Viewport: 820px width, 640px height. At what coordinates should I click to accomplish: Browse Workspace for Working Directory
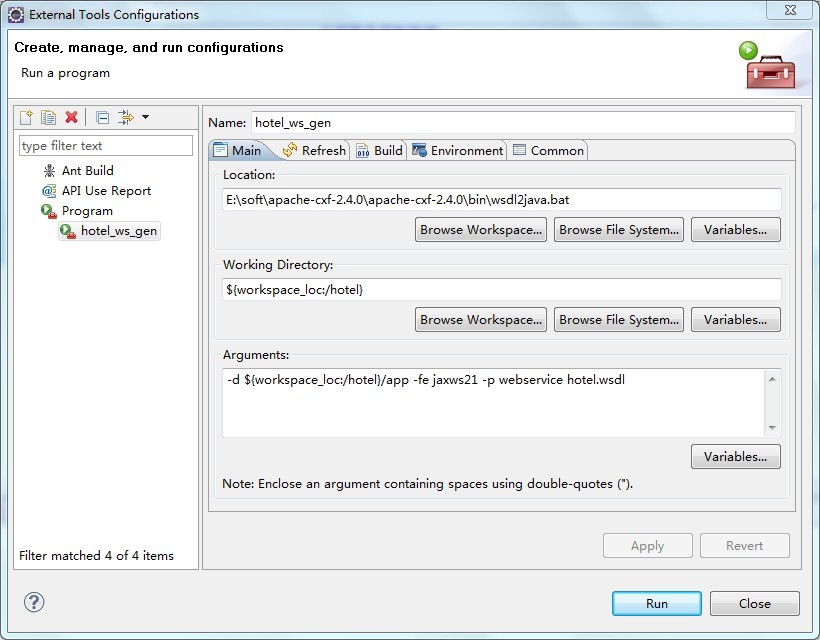[481, 319]
